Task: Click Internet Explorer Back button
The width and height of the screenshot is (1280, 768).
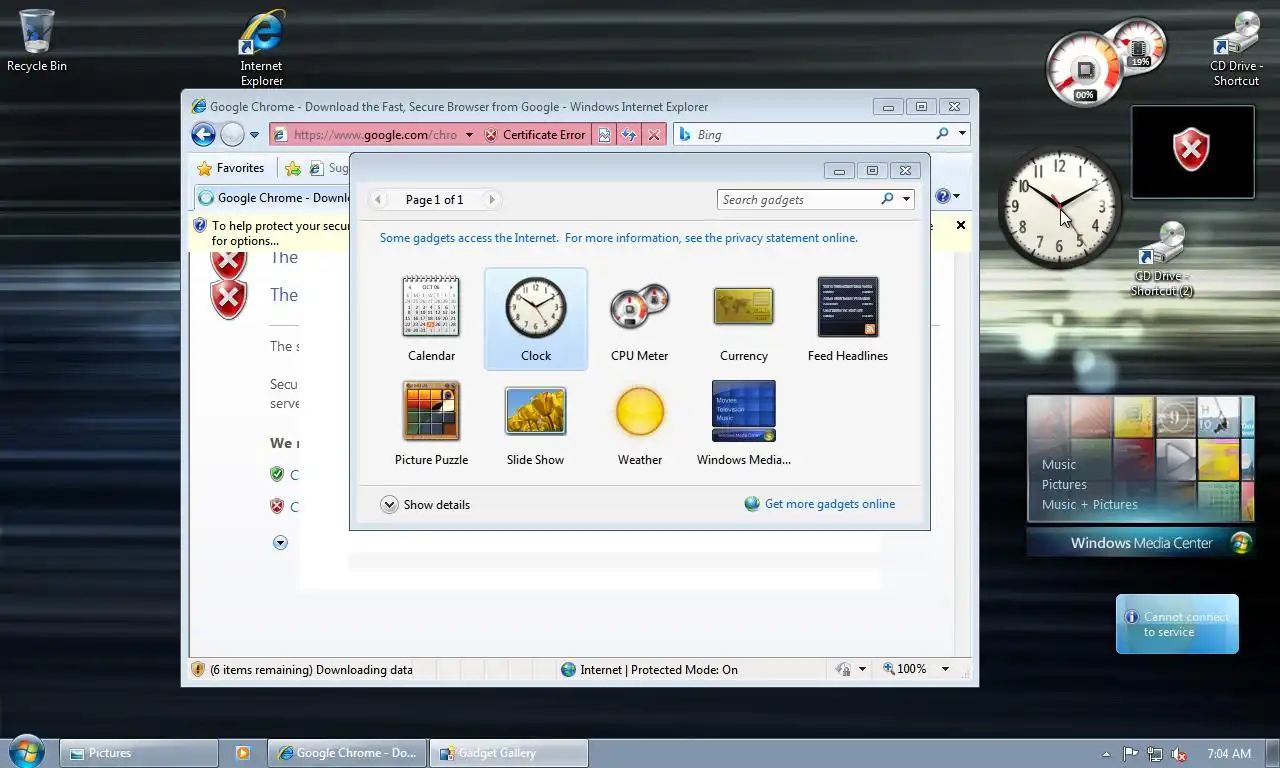Action: tap(204, 134)
